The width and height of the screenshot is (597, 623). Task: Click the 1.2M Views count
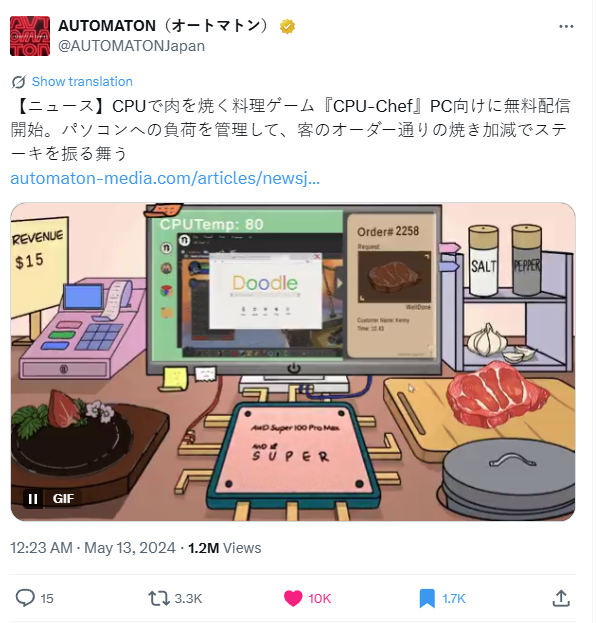224,548
